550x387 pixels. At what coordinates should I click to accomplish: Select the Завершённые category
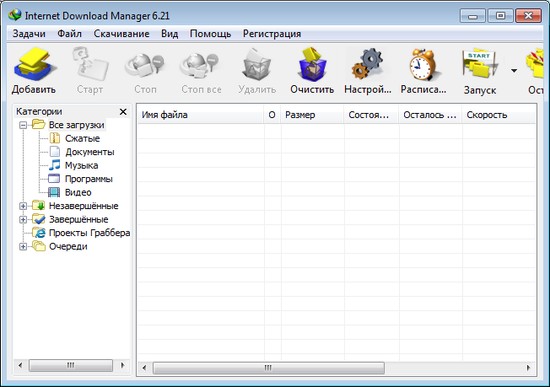coord(79,220)
